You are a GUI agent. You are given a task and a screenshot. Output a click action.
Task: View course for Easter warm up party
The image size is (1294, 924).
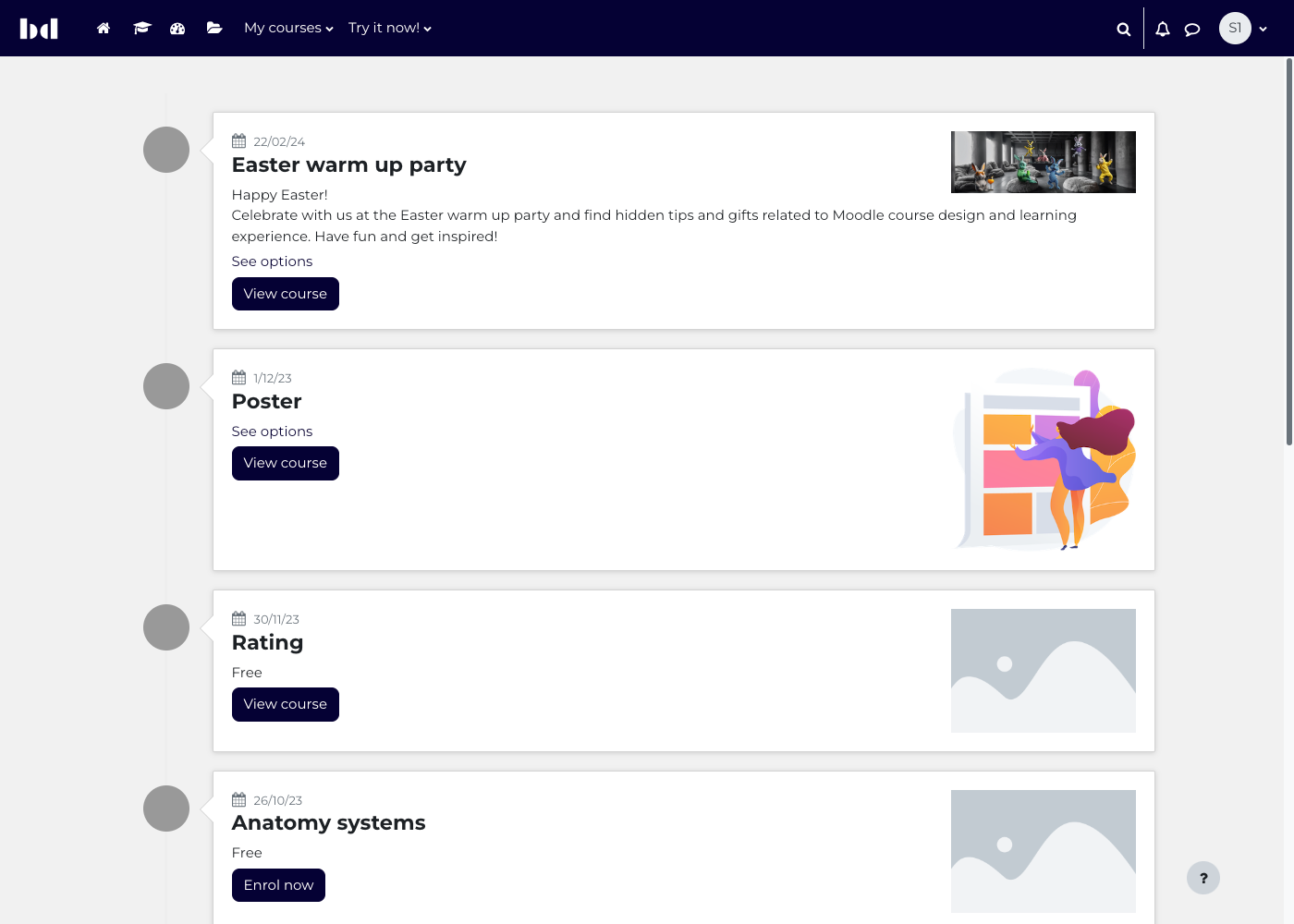(286, 294)
